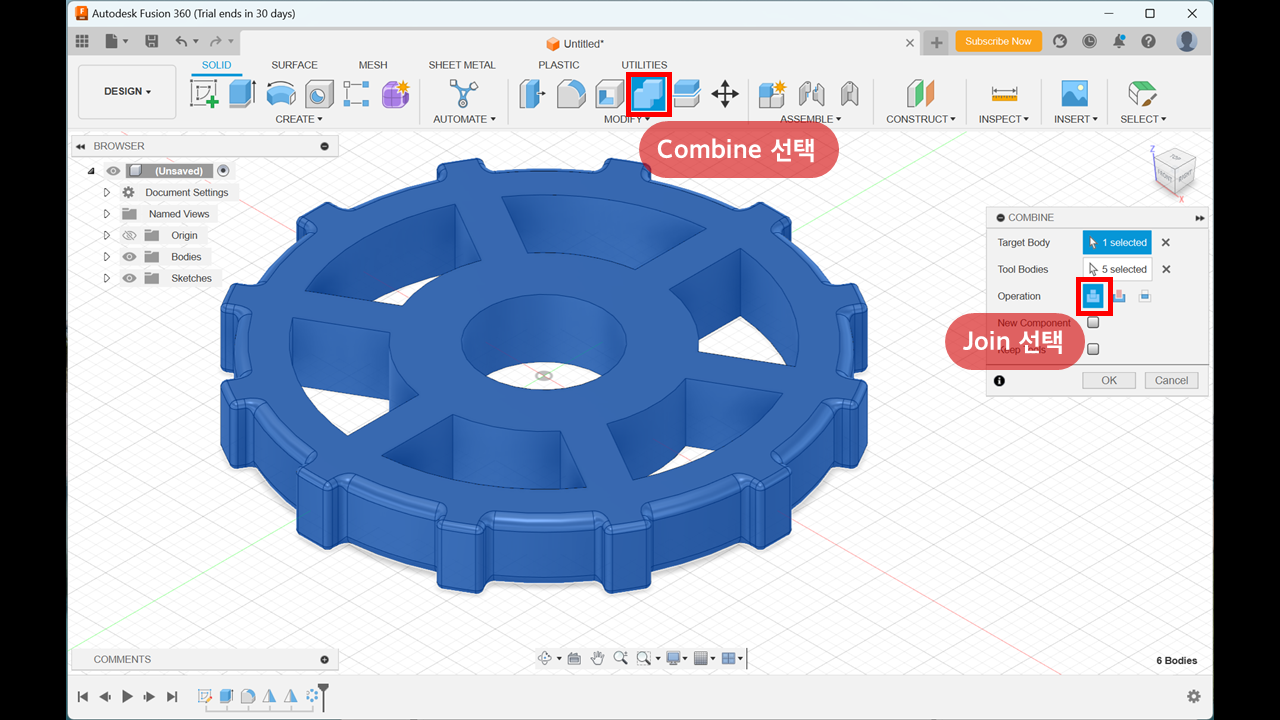The height and width of the screenshot is (720, 1280).
Task: Open the job status clock icon
Action: coord(1089,41)
